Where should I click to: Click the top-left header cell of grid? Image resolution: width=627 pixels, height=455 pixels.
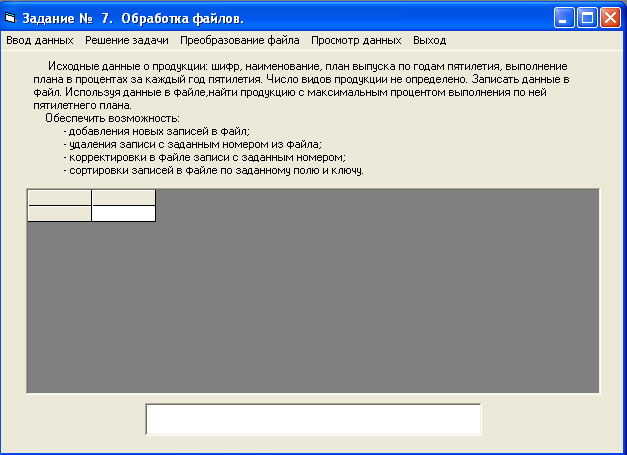(x=60, y=198)
